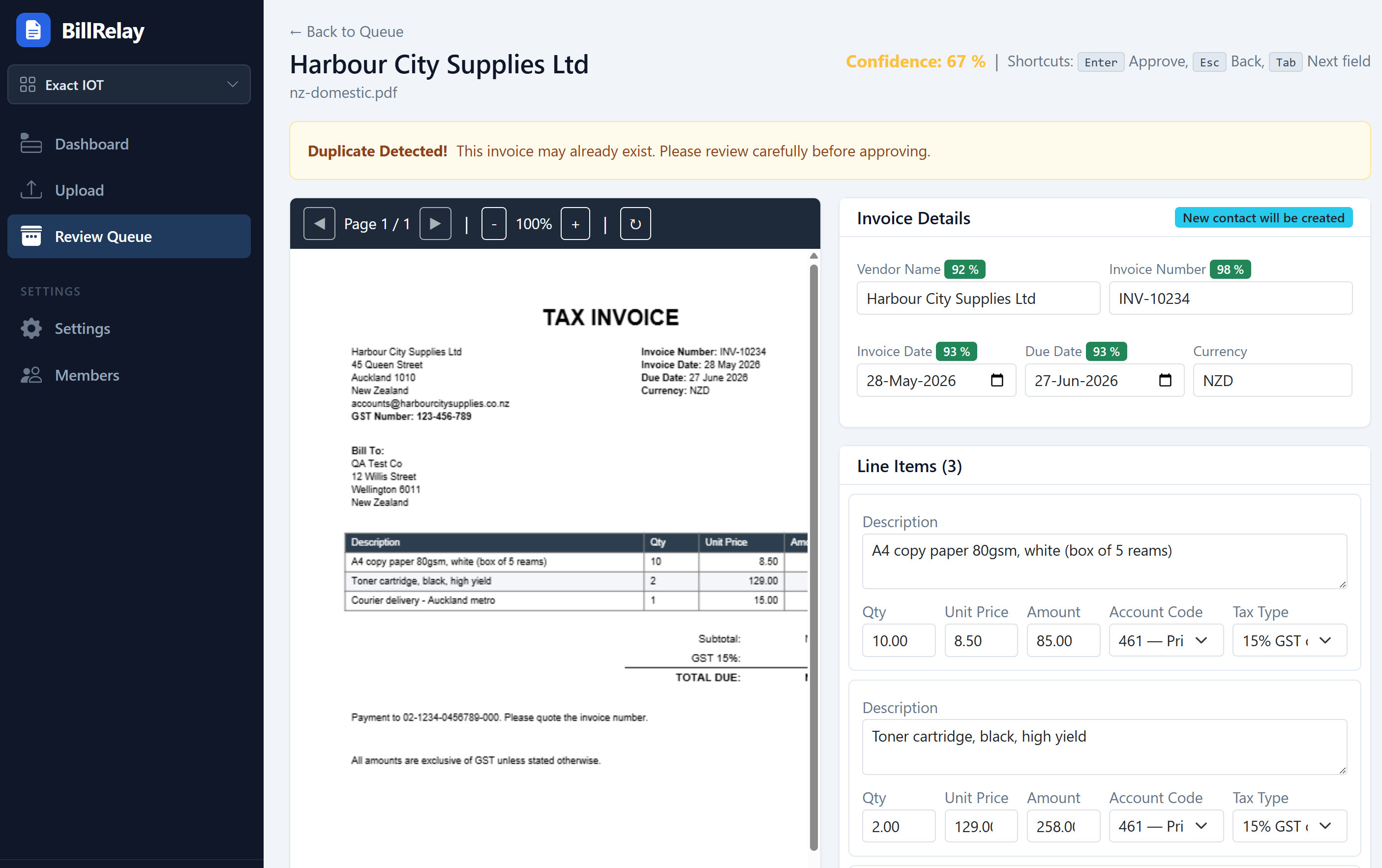Image resolution: width=1382 pixels, height=868 pixels.
Task: Edit the Currency NZD field
Action: [x=1272, y=380]
